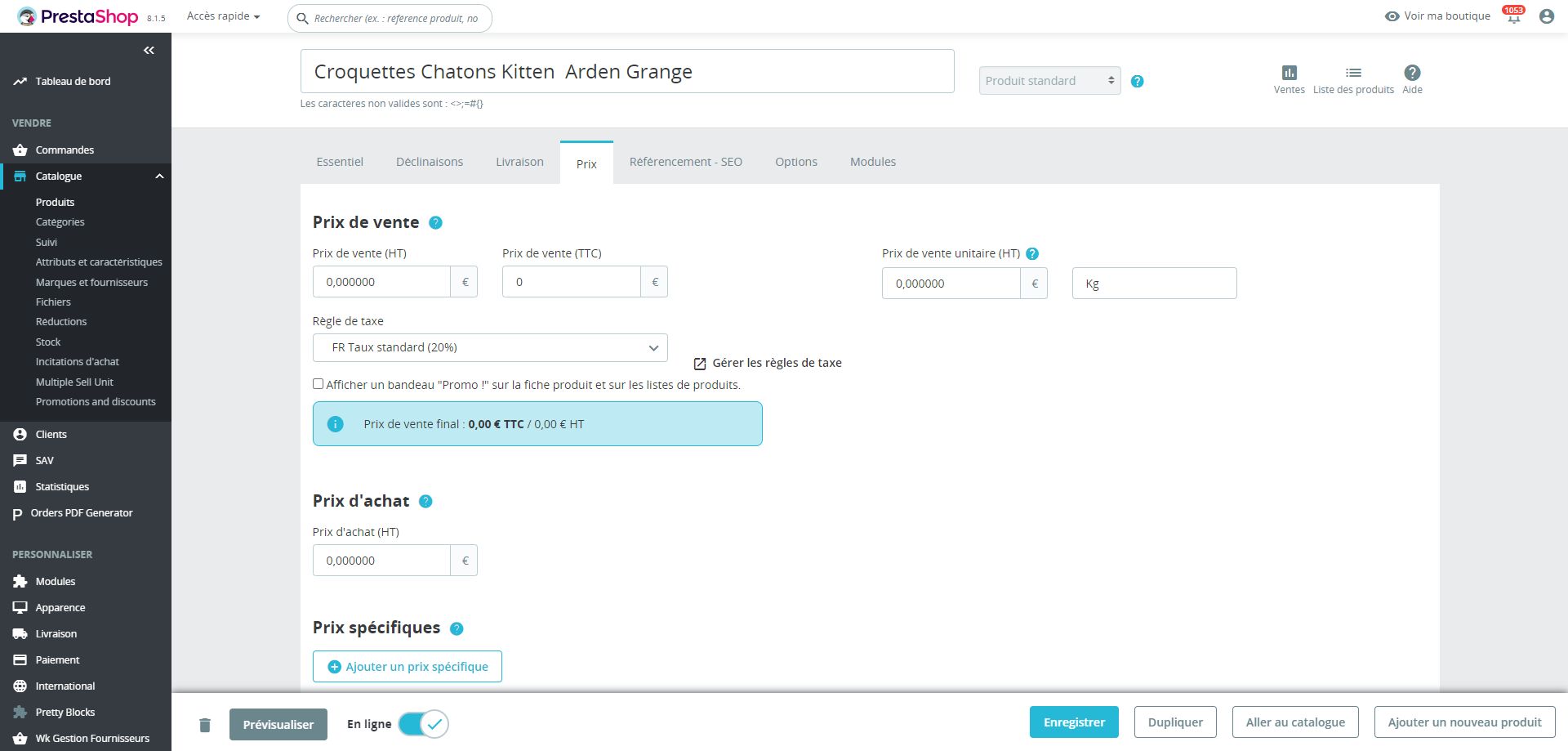The image size is (1568, 751).
Task: Open Marques et fournisseurs submenu item
Action: coord(91,283)
